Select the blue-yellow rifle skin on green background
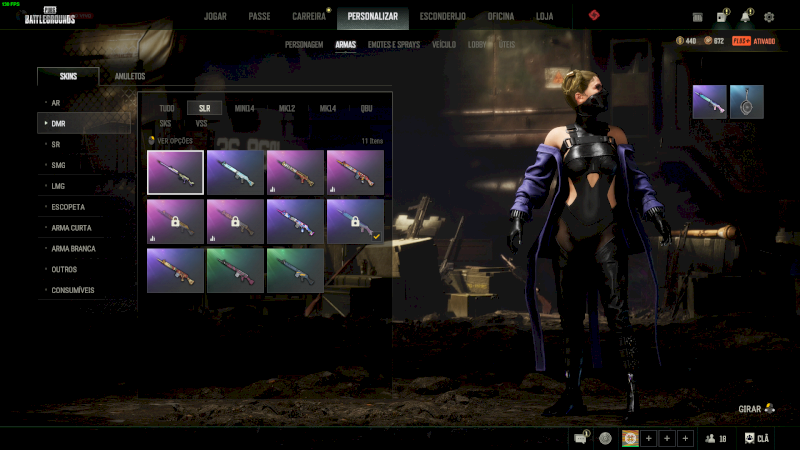The width and height of the screenshot is (800, 450). [295, 270]
